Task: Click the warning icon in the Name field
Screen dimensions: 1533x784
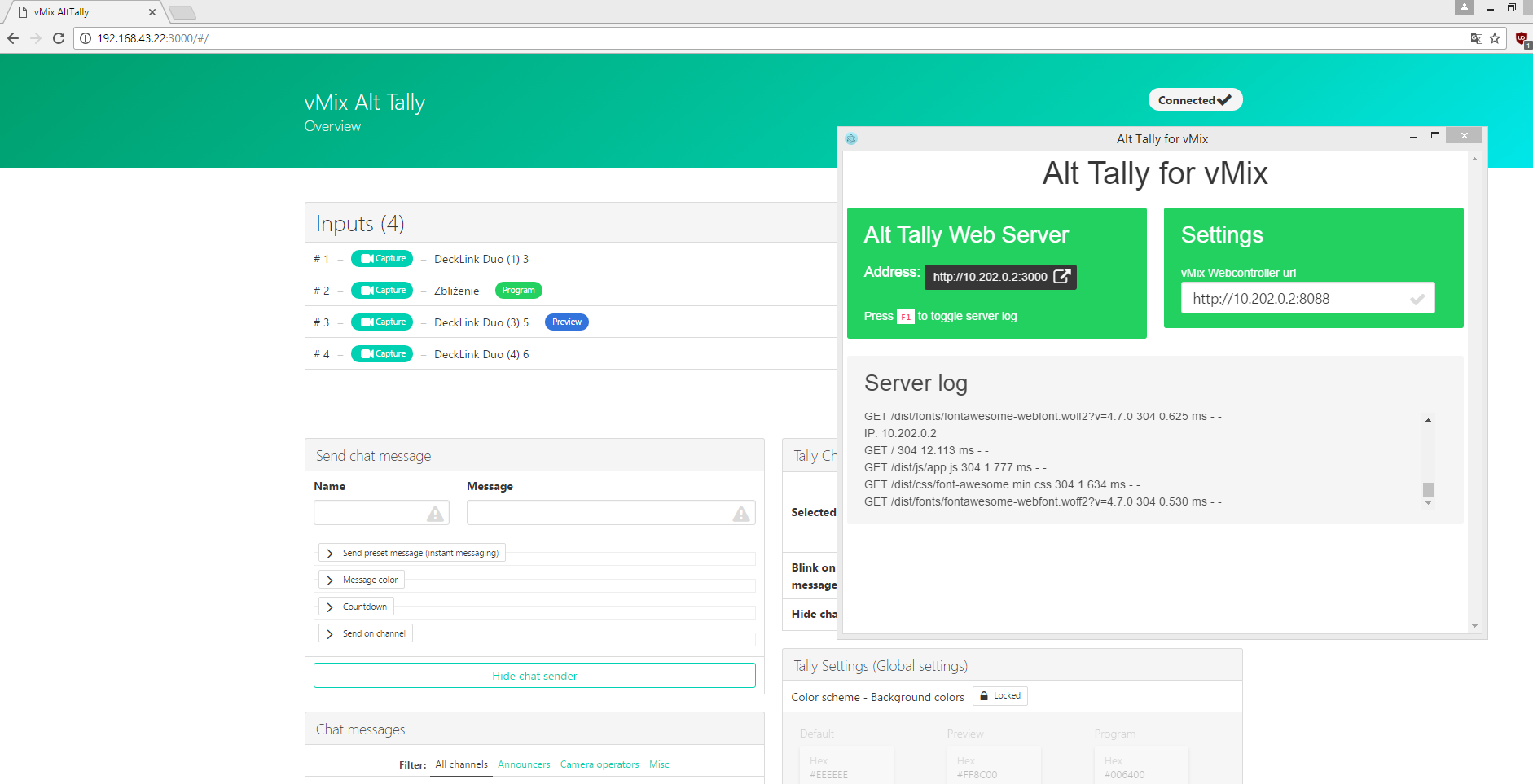Action: pos(436,513)
